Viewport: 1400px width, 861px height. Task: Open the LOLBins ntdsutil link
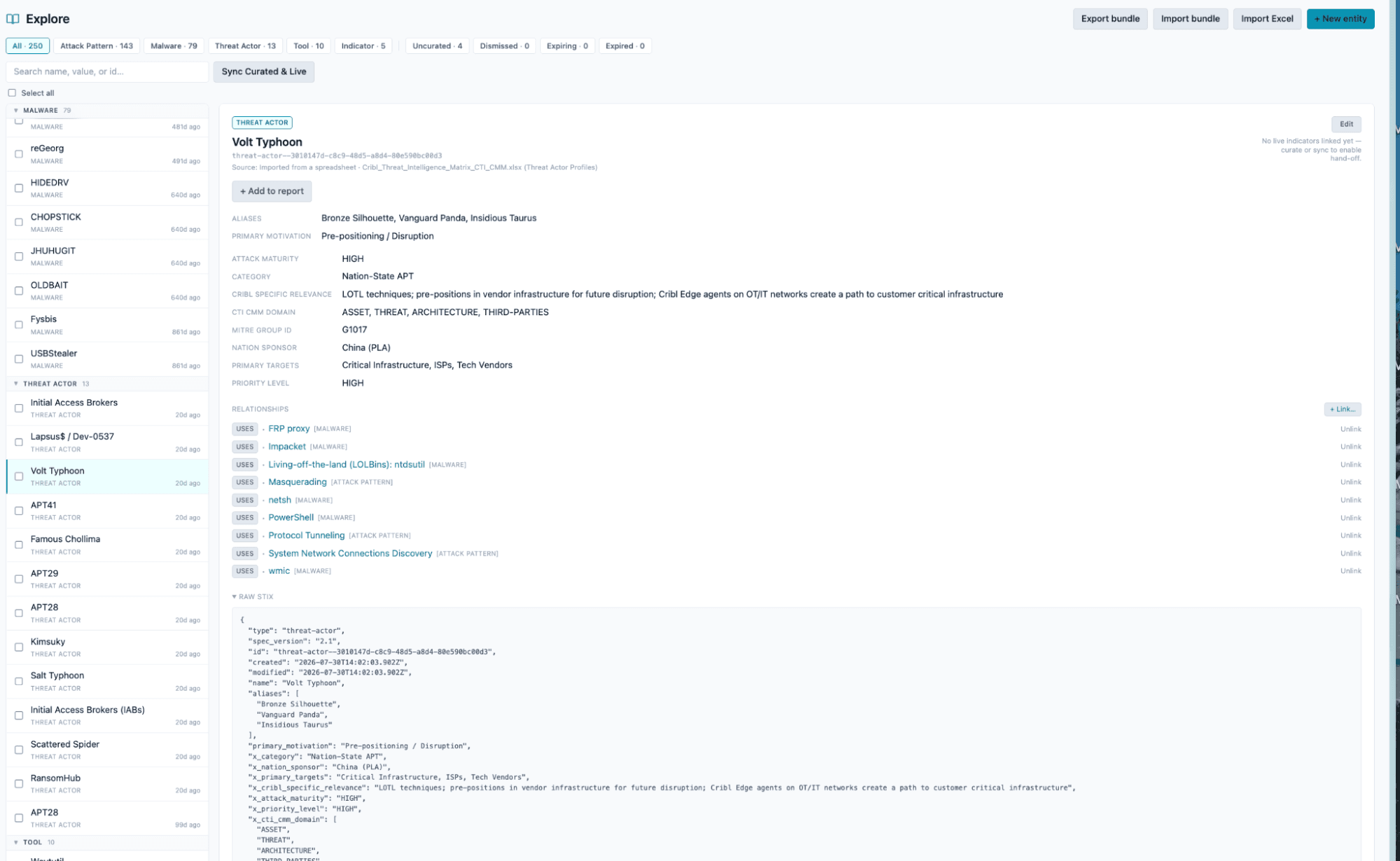click(x=347, y=464)
